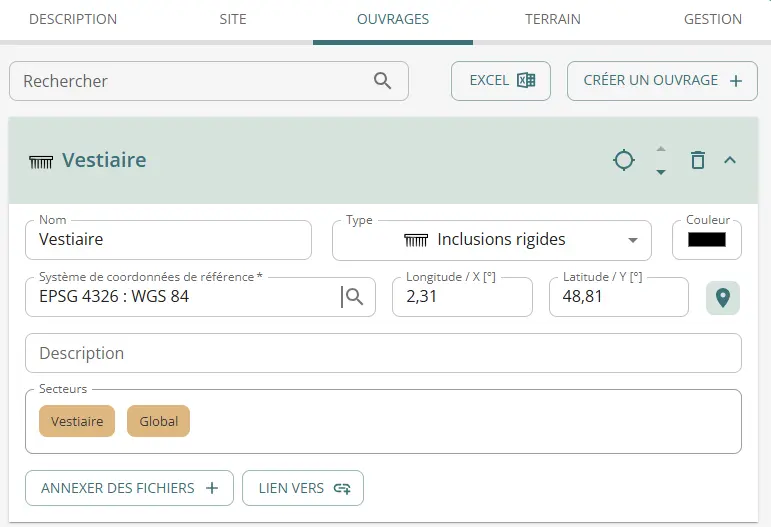Open the SITE tab

click(x=233, y=19)
